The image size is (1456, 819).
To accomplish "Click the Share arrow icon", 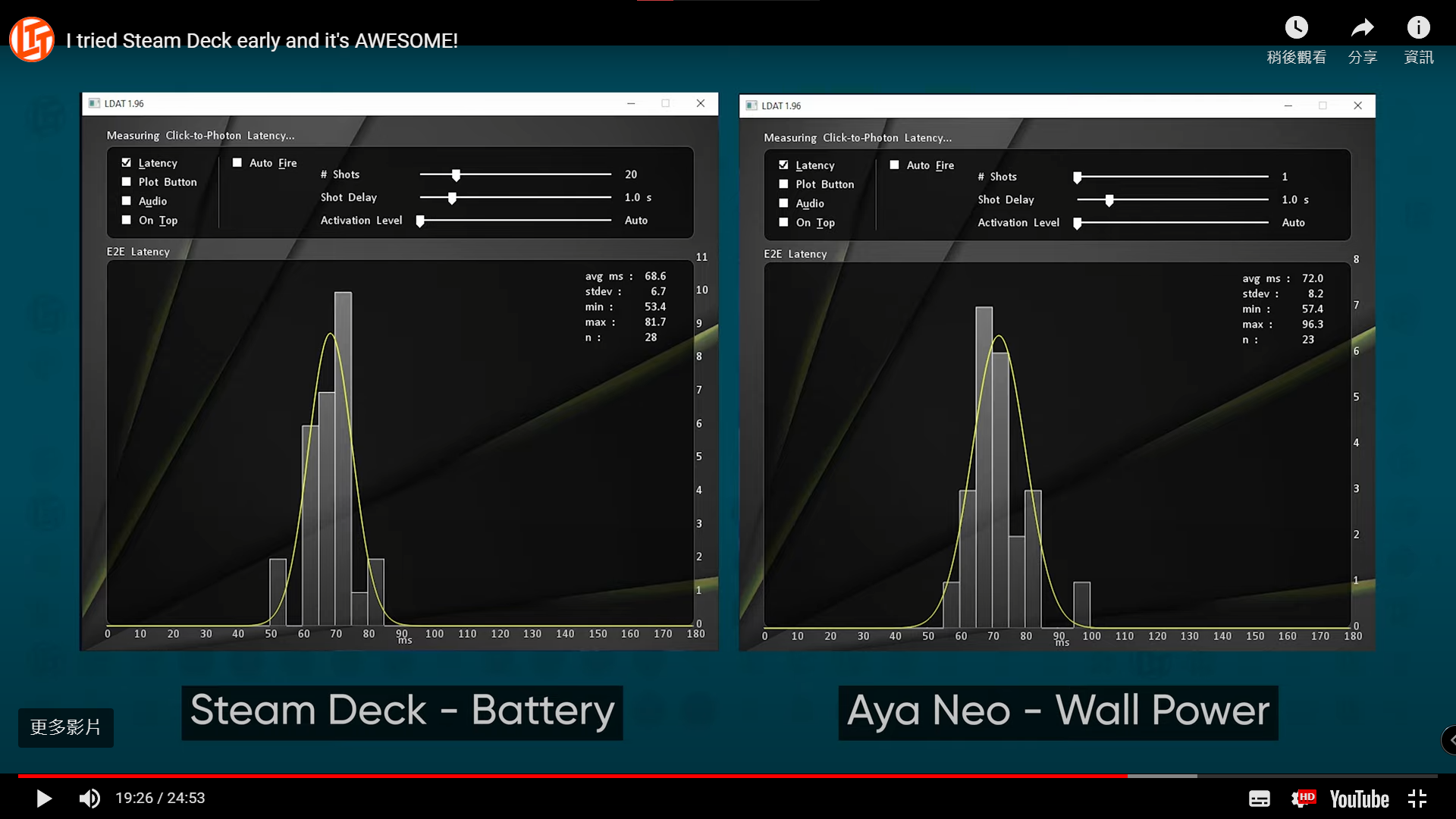I will 1362,28.
